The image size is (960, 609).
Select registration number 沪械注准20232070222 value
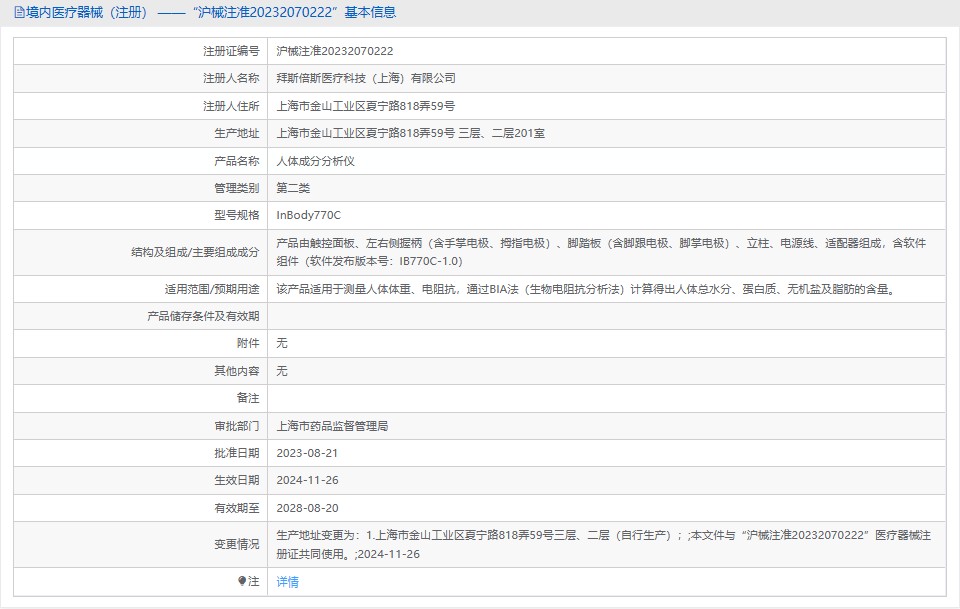pos(334,51)
